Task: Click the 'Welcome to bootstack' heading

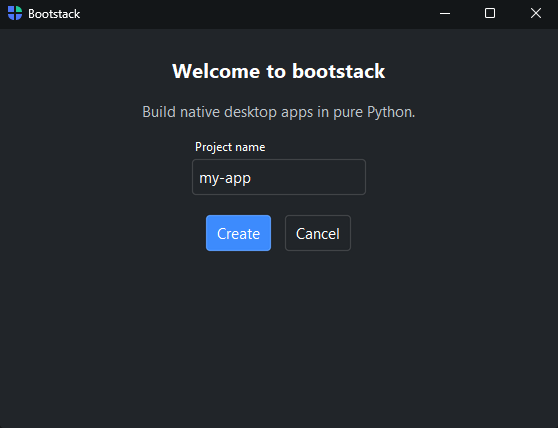Action: pos(279,71)
